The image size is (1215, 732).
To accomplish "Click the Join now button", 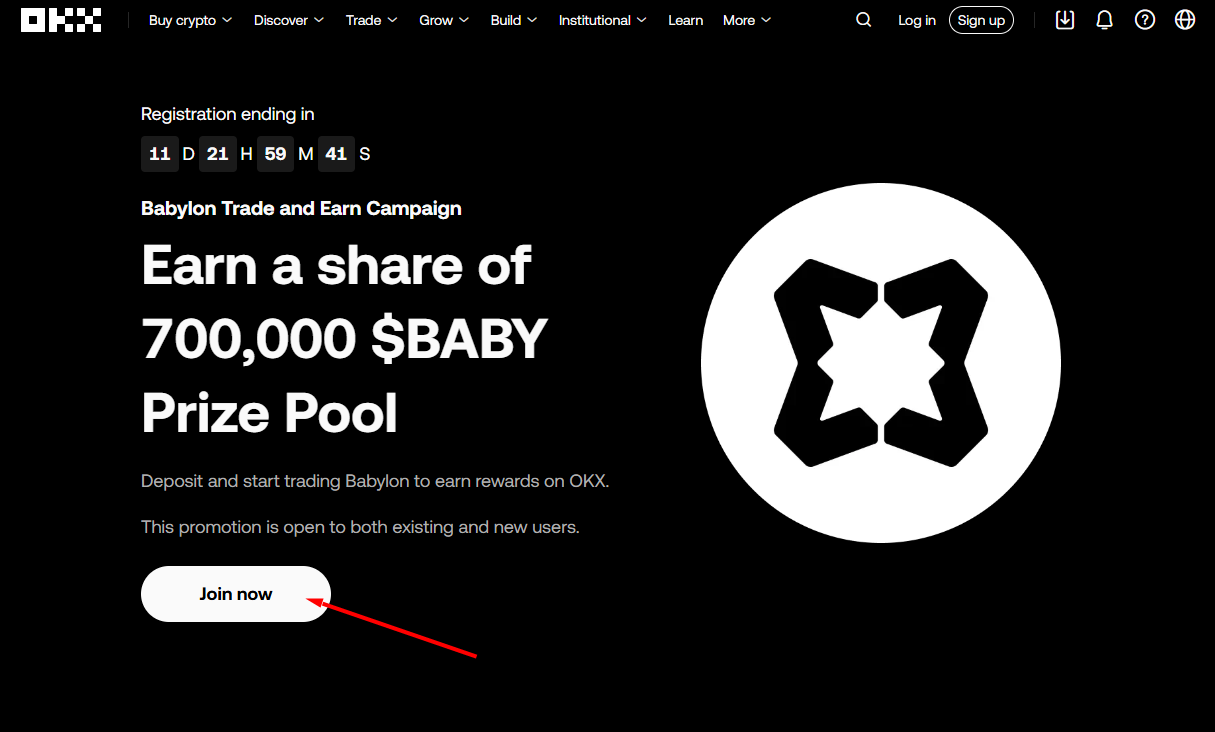I will (236, 594).
